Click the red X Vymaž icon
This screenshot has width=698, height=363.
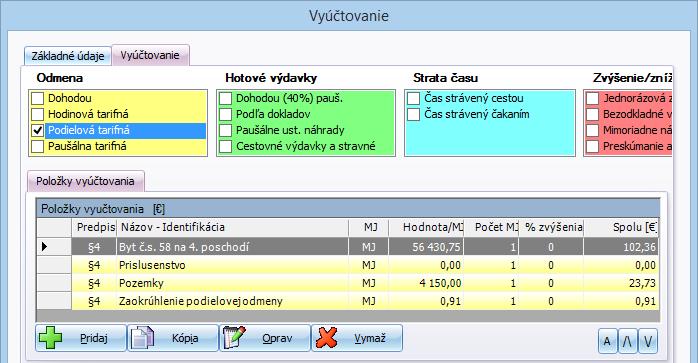click(326, 338)
